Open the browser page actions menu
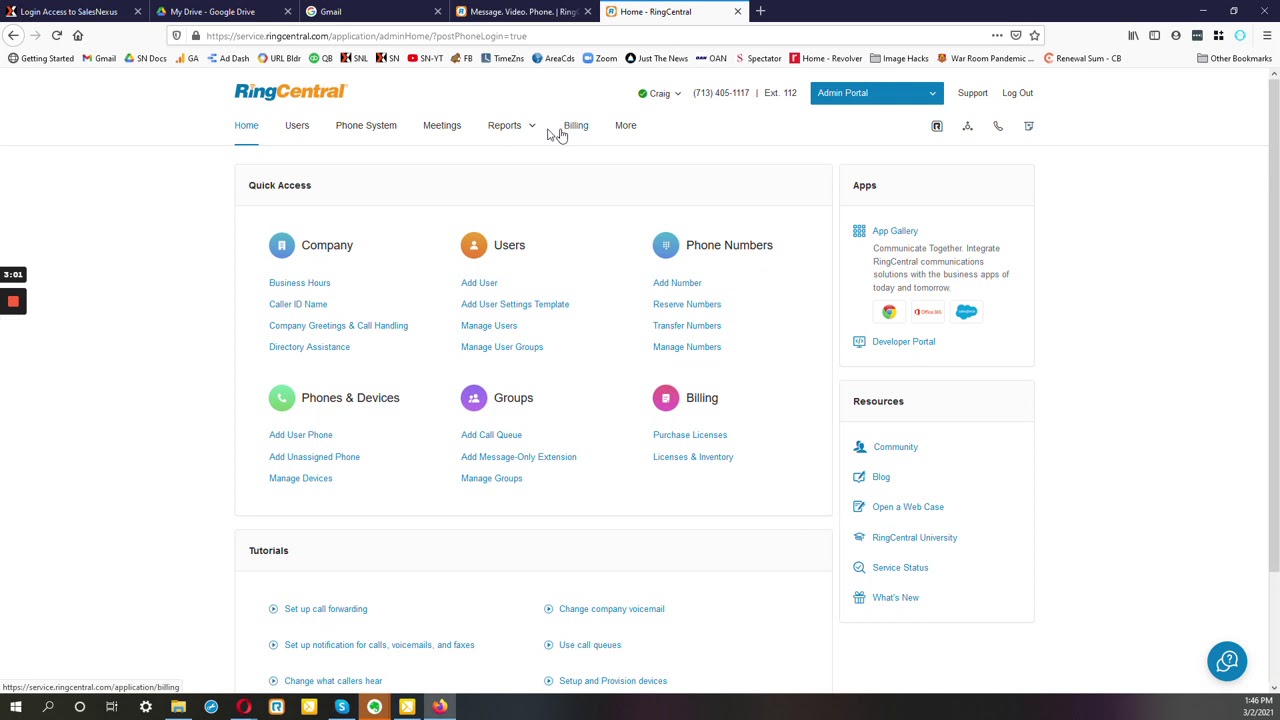Image resolution: width=1280 pixels, height=720 pixels. click(x=997, y=35)
